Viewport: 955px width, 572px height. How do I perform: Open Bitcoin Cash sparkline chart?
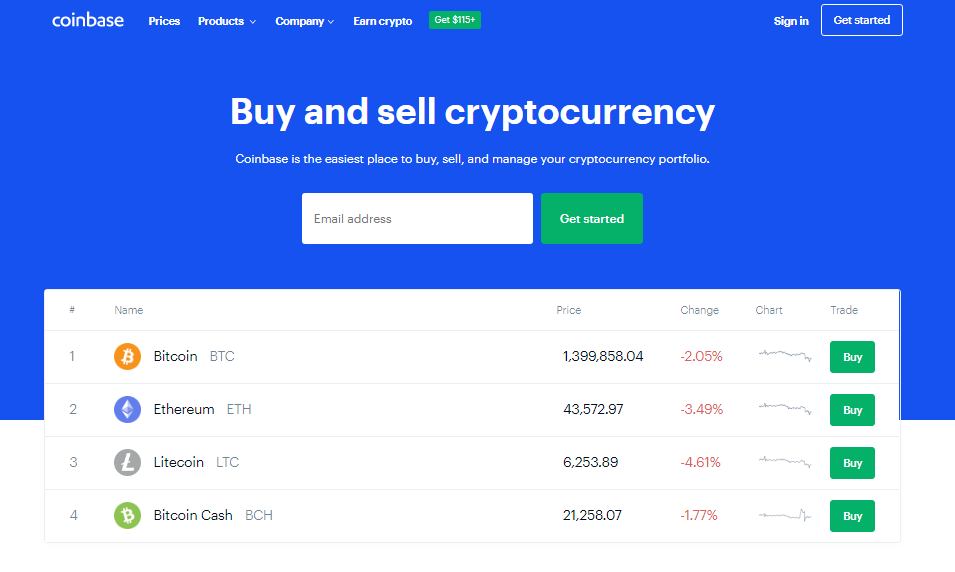click(x=784, y=515)
